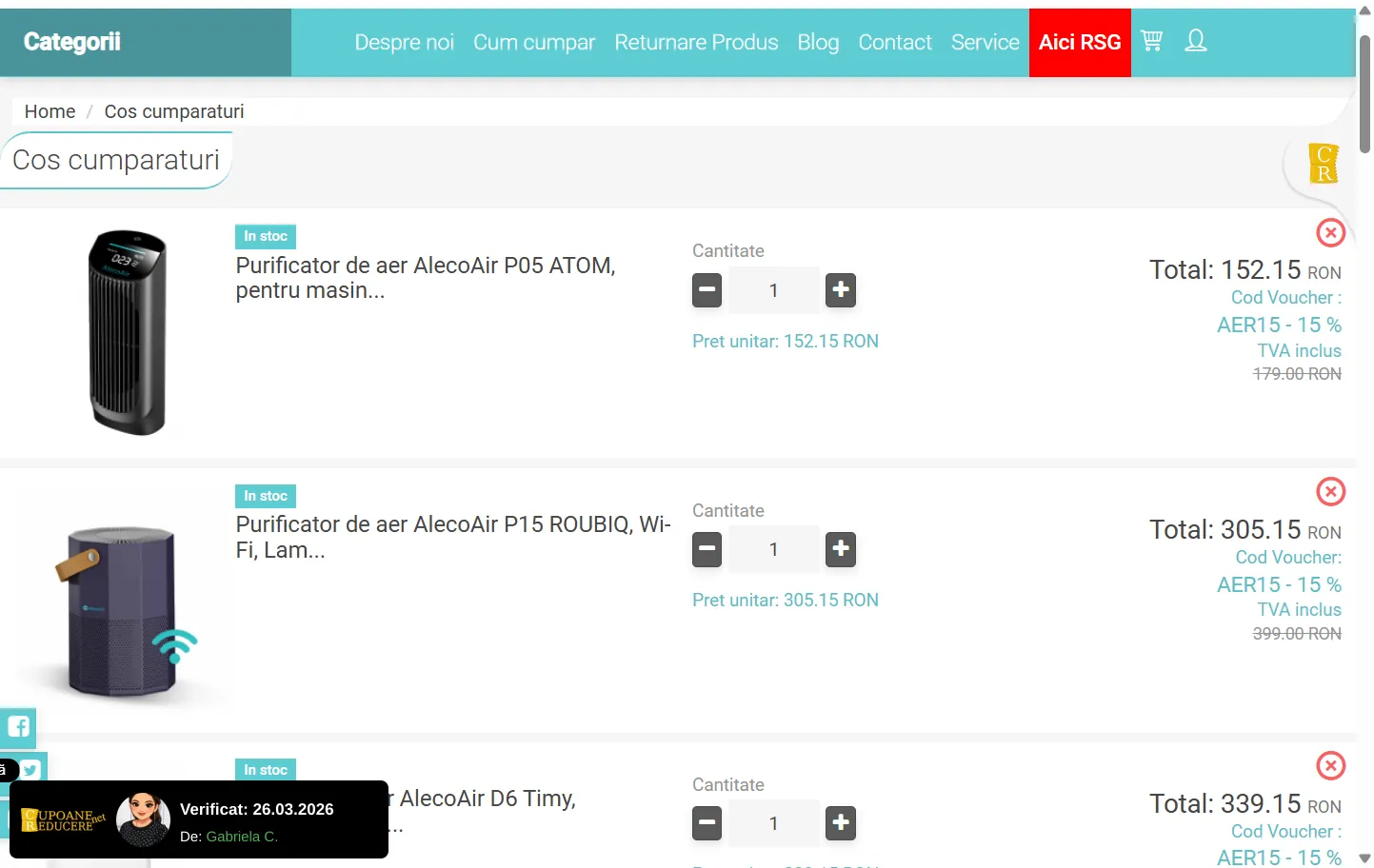Click the red Aici RSG button

point(1079,43)
